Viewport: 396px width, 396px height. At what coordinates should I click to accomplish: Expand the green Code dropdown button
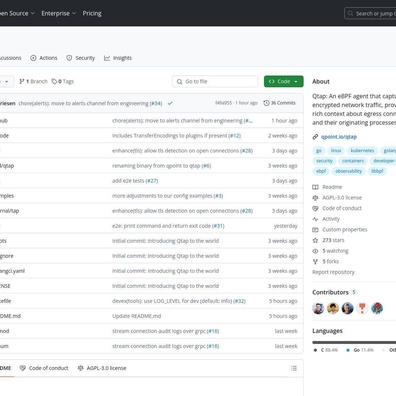coord(284,81)
